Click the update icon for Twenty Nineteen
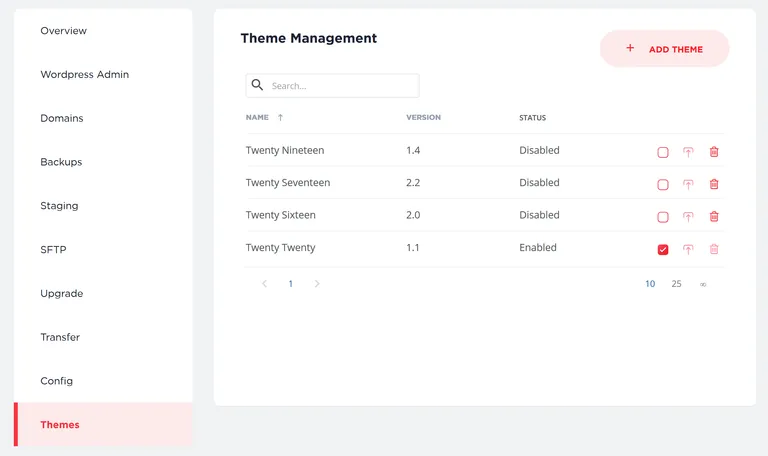768x456 pixels. (688, 152)
